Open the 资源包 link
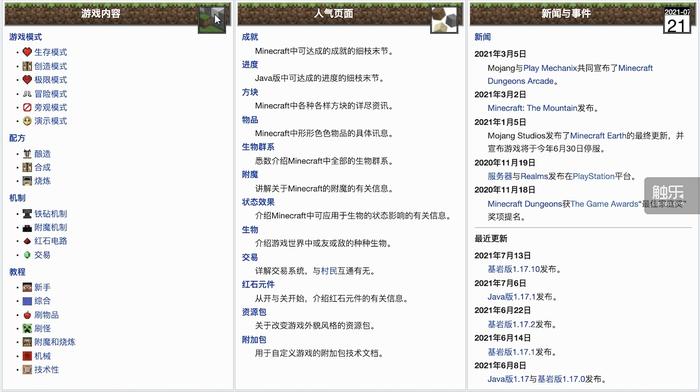The image size is (700, 392). coord(254,313)
